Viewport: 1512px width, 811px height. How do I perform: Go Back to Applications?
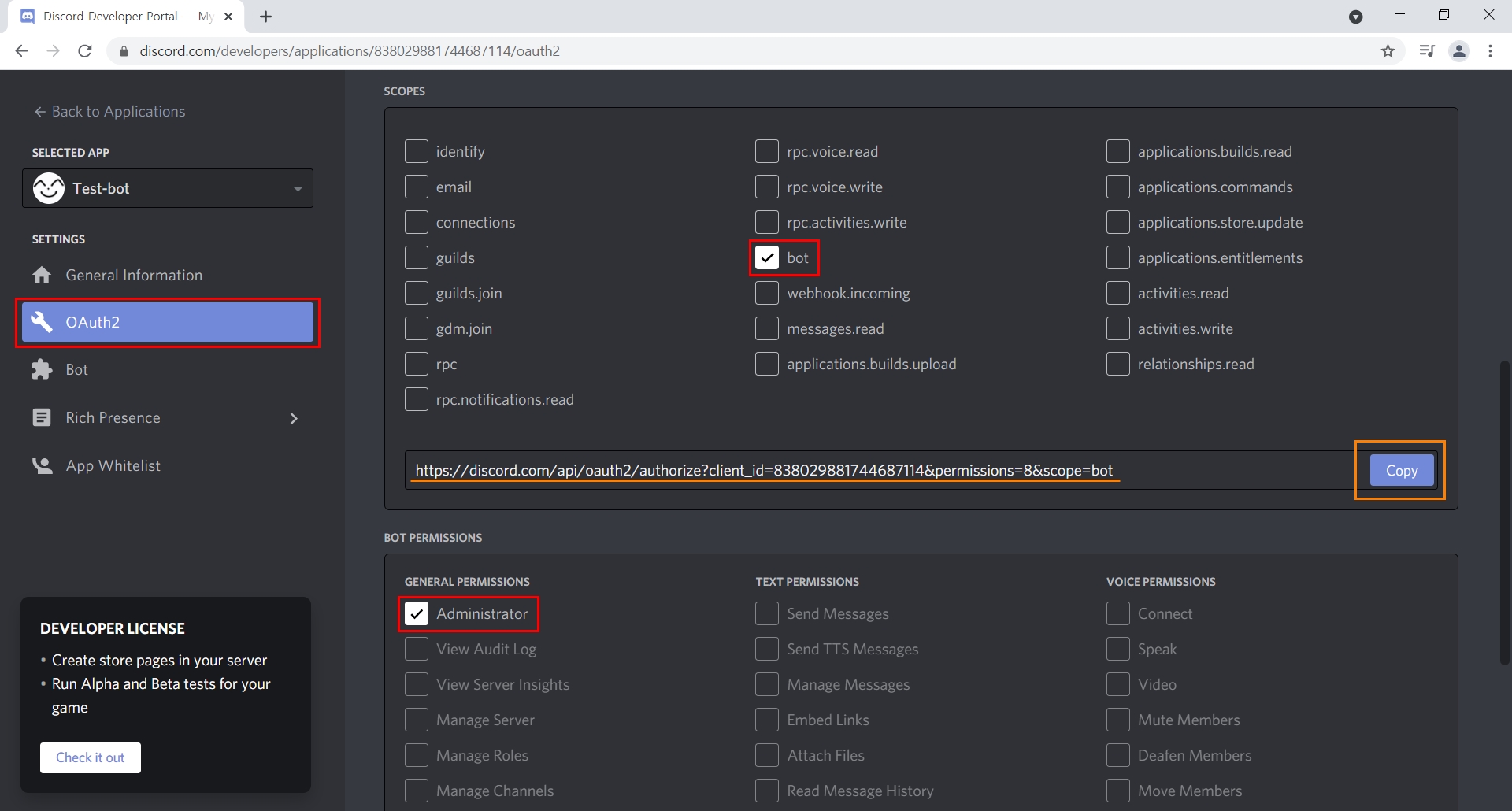[109, 111]
